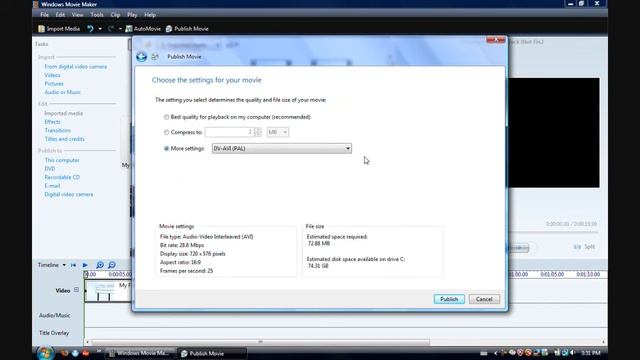Image resolution: width=640 pixels, height=360 pixels.
Task: Open the File menu
Action: [44, 15]
